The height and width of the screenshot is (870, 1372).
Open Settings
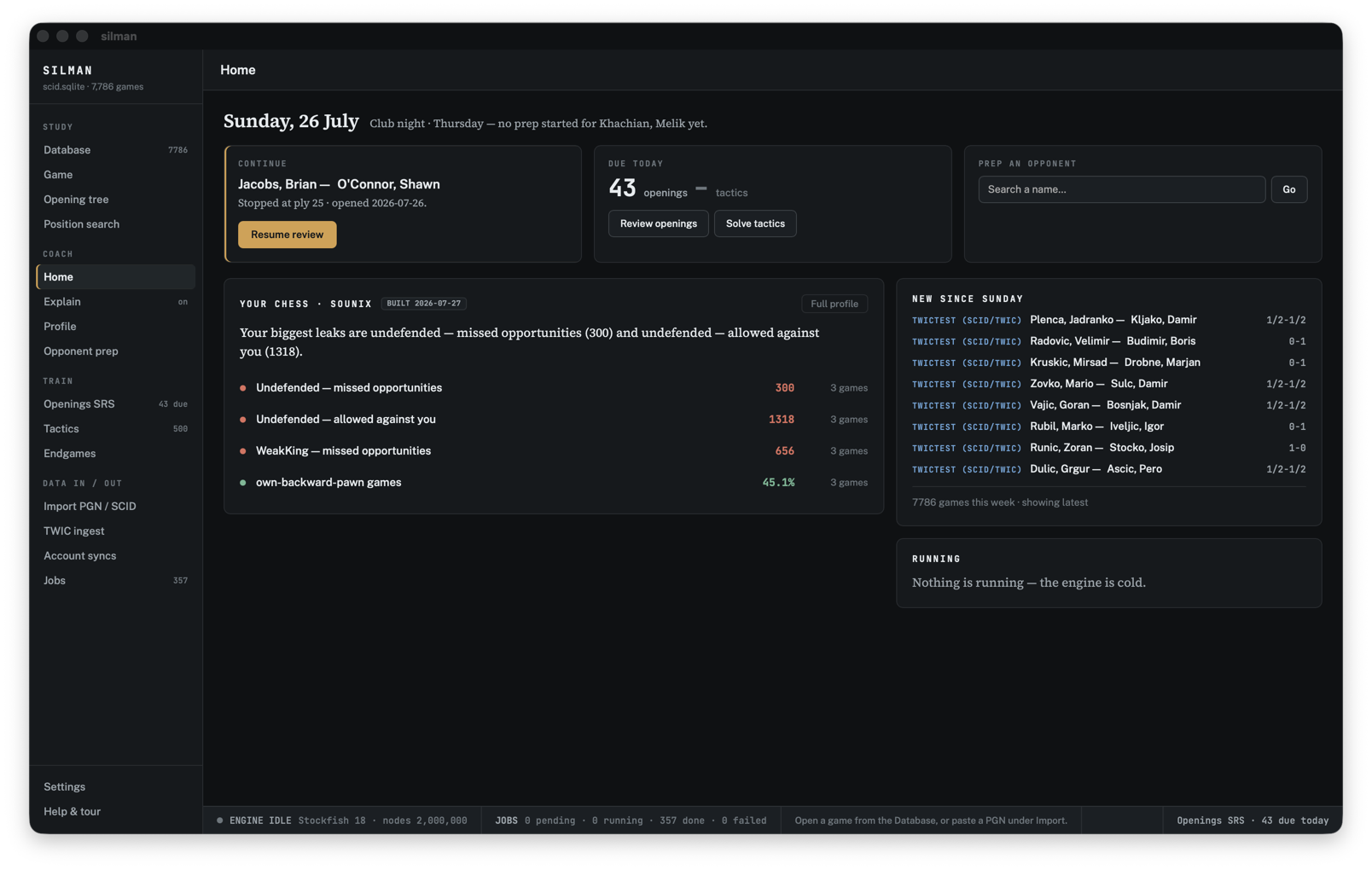(x=115, y=787)
